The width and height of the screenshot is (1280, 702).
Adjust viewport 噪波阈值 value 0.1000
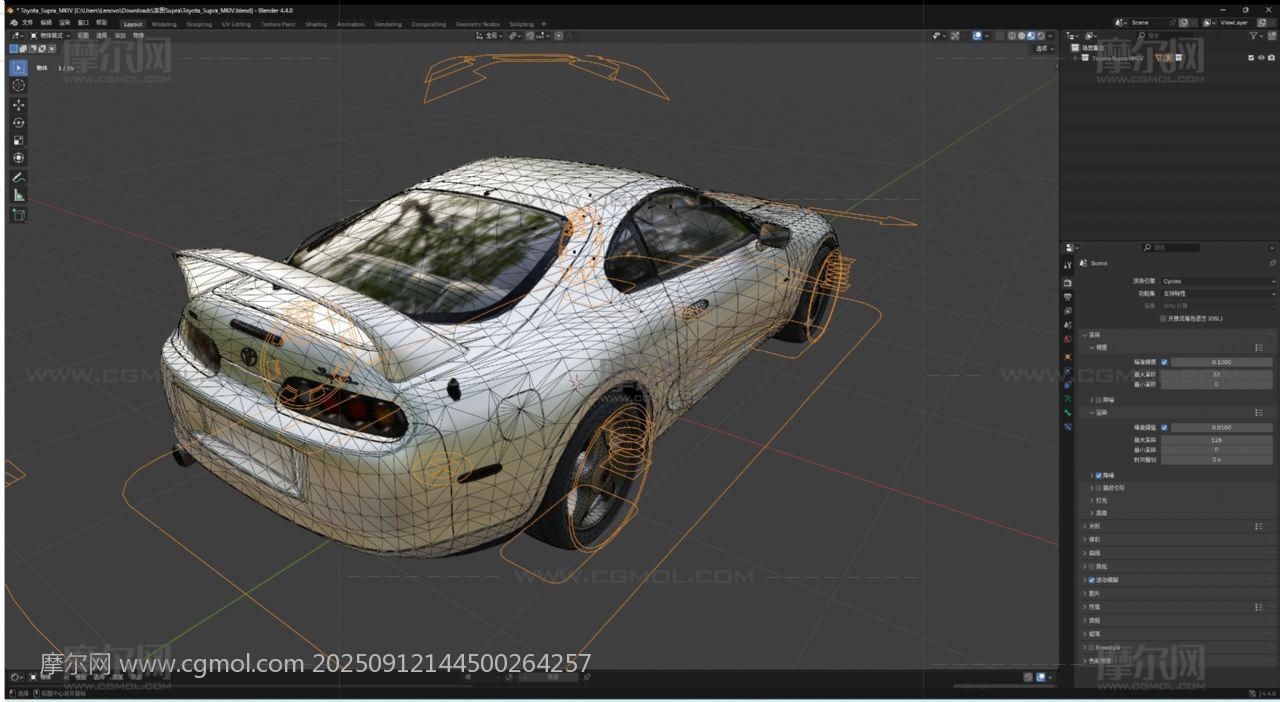tap(1221, 362)
